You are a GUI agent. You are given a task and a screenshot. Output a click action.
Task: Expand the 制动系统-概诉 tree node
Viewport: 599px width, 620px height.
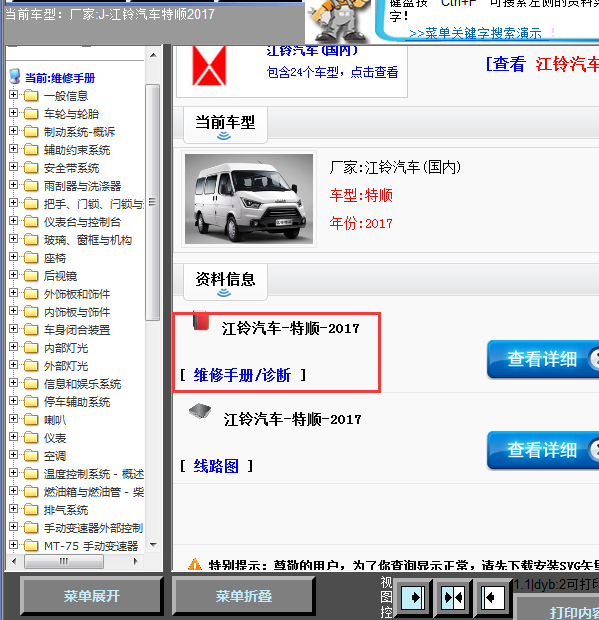coord(13,131)
